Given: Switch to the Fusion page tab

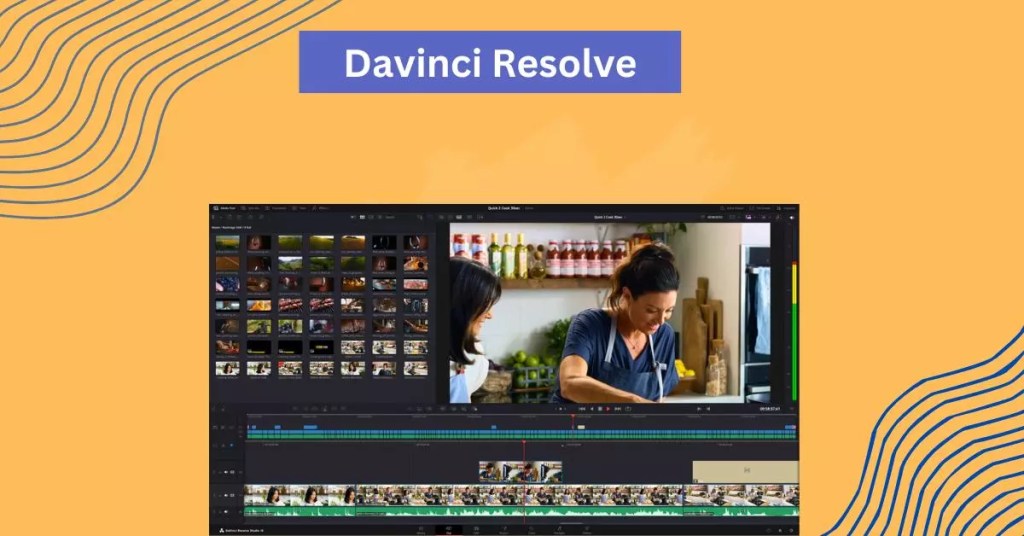Looking at the screenshot, I should click(x=504, y=529).
